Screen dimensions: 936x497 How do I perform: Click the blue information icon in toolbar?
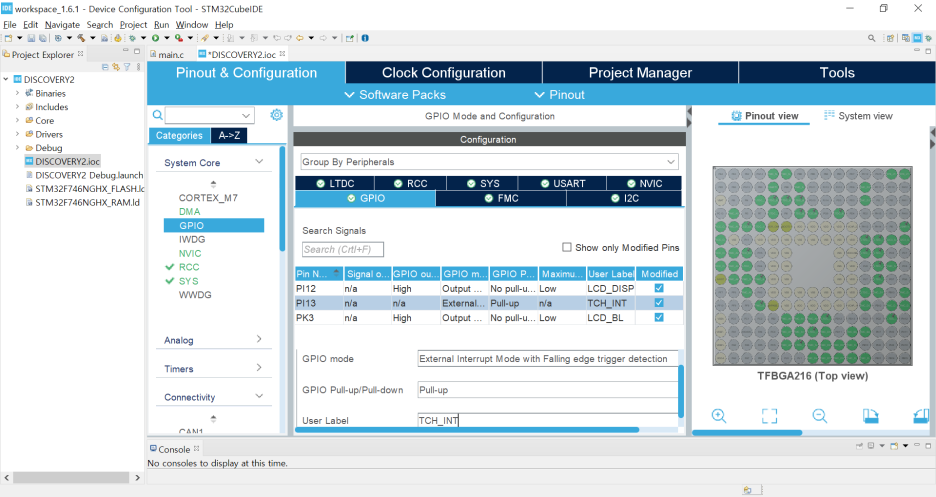point(365,38)
